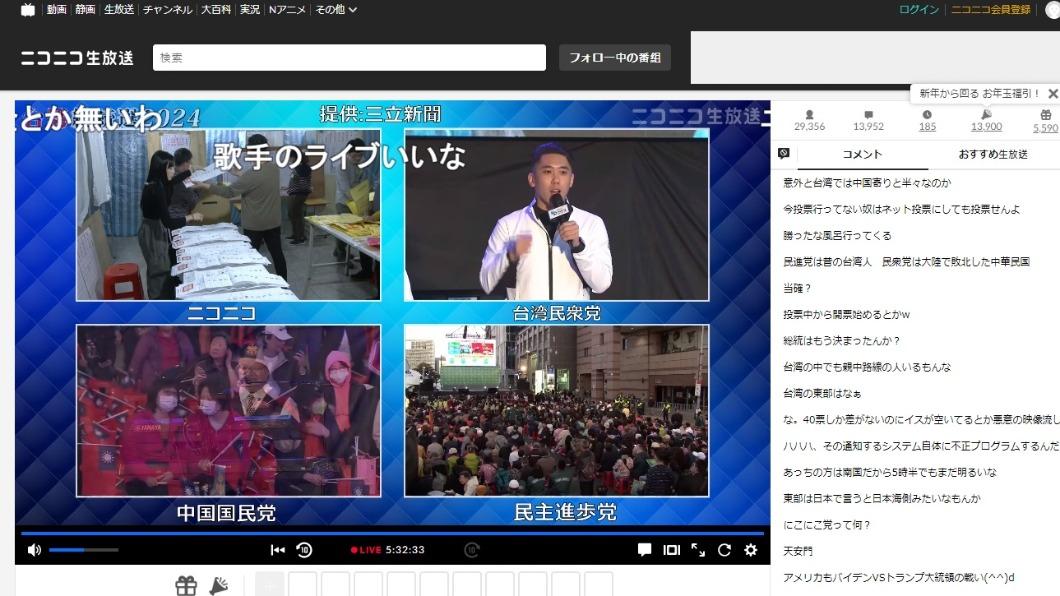Jump to the stream beginning

click(277, 550)
